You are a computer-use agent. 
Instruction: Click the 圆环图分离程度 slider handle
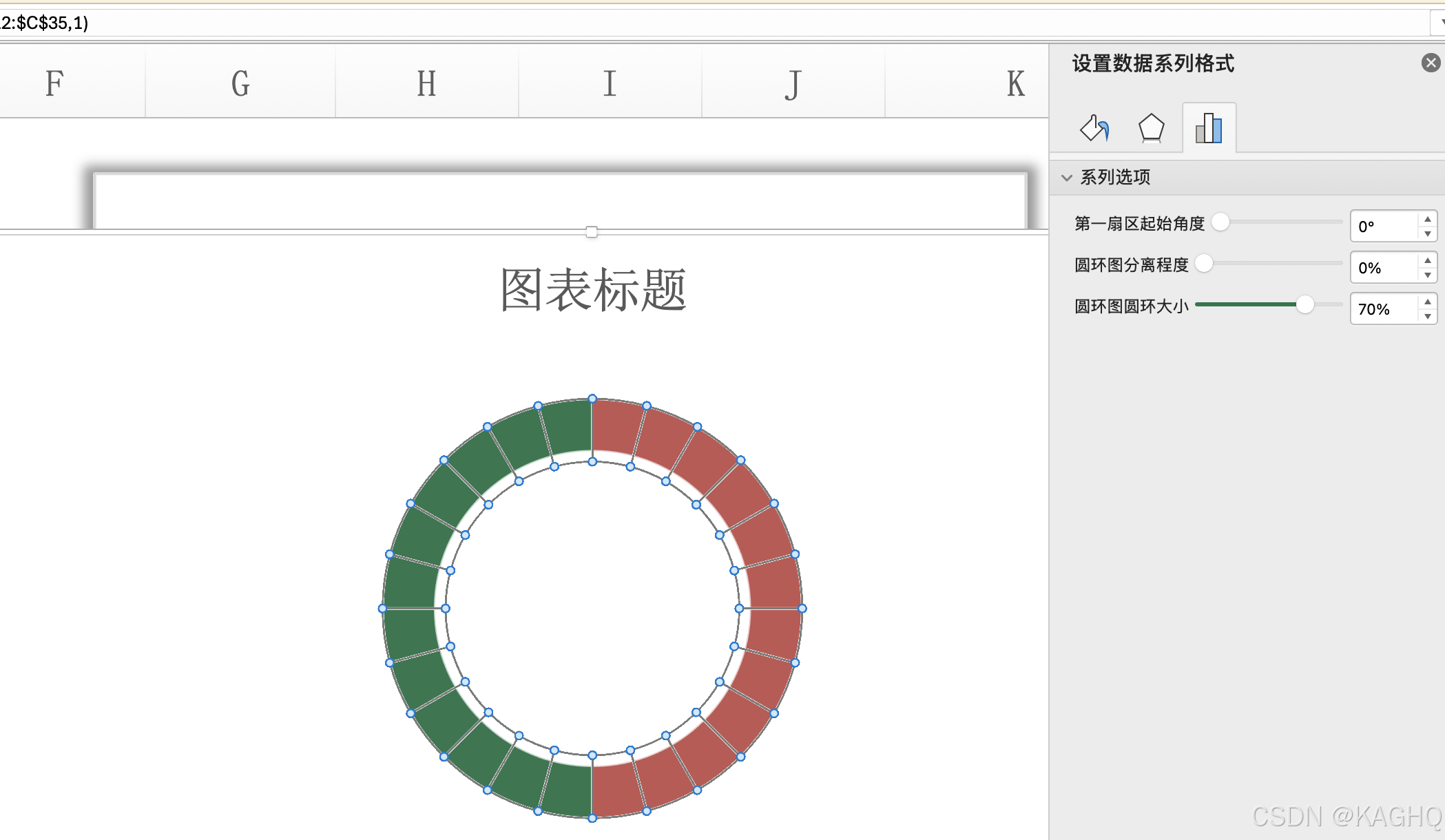pos(1204,264)
